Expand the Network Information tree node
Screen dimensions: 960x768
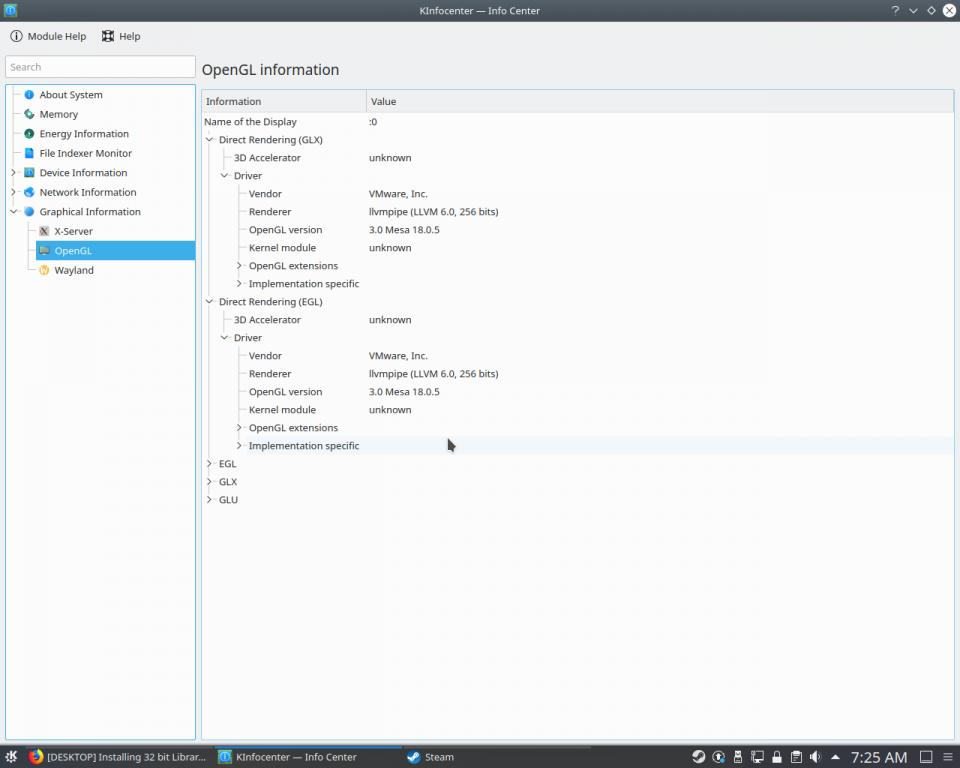14,192
